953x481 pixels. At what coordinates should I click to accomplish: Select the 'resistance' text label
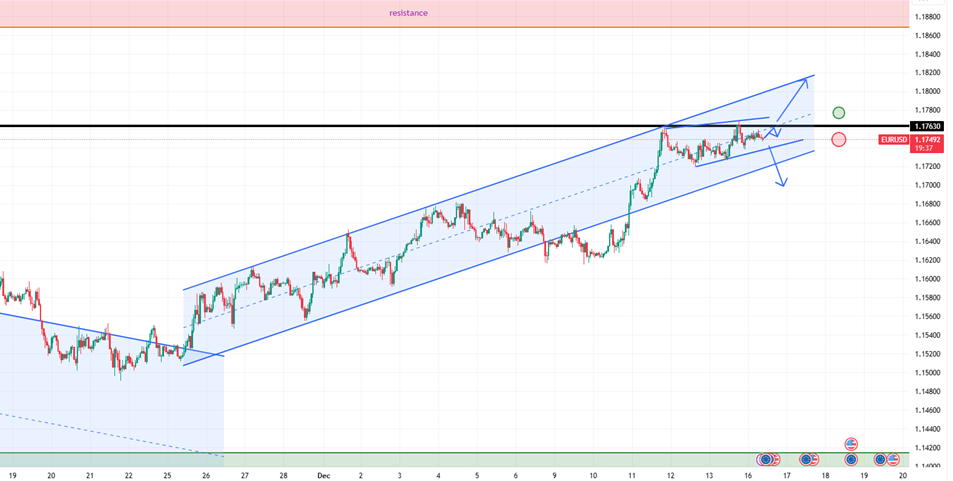[x=408, y=13]
